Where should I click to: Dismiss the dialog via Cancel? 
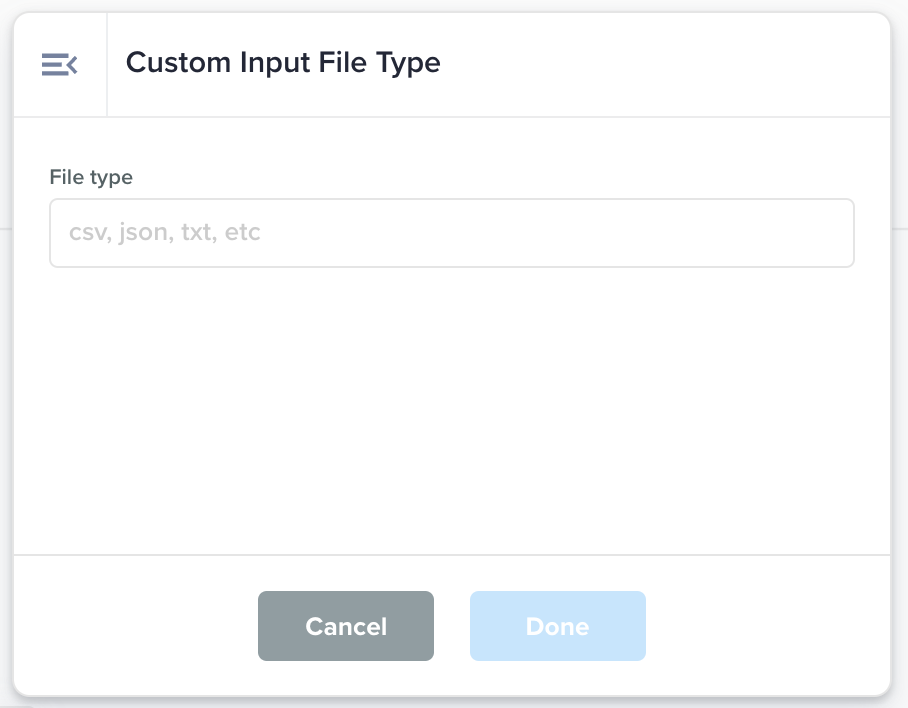tap(345, 626)
